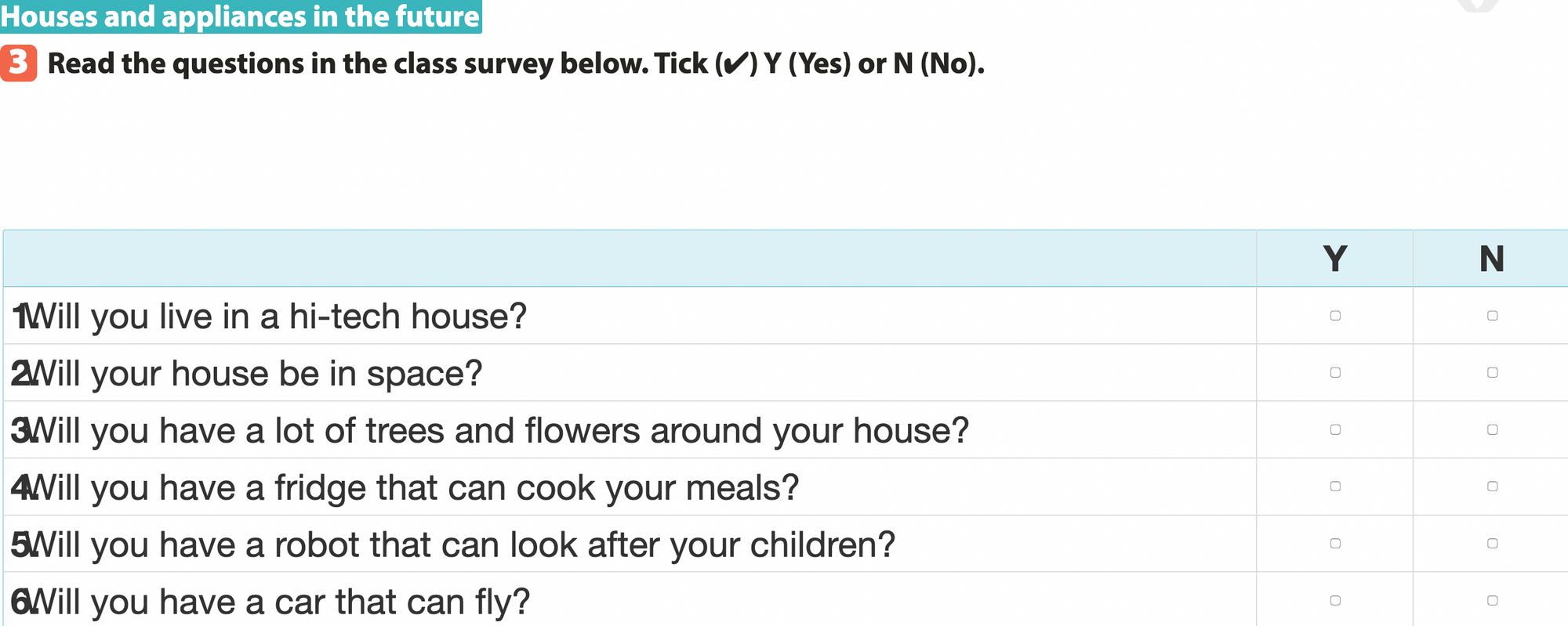1568x626 pixels.
Task: Tick Y for fridge that cooks question
Action: pos(1335,487)
